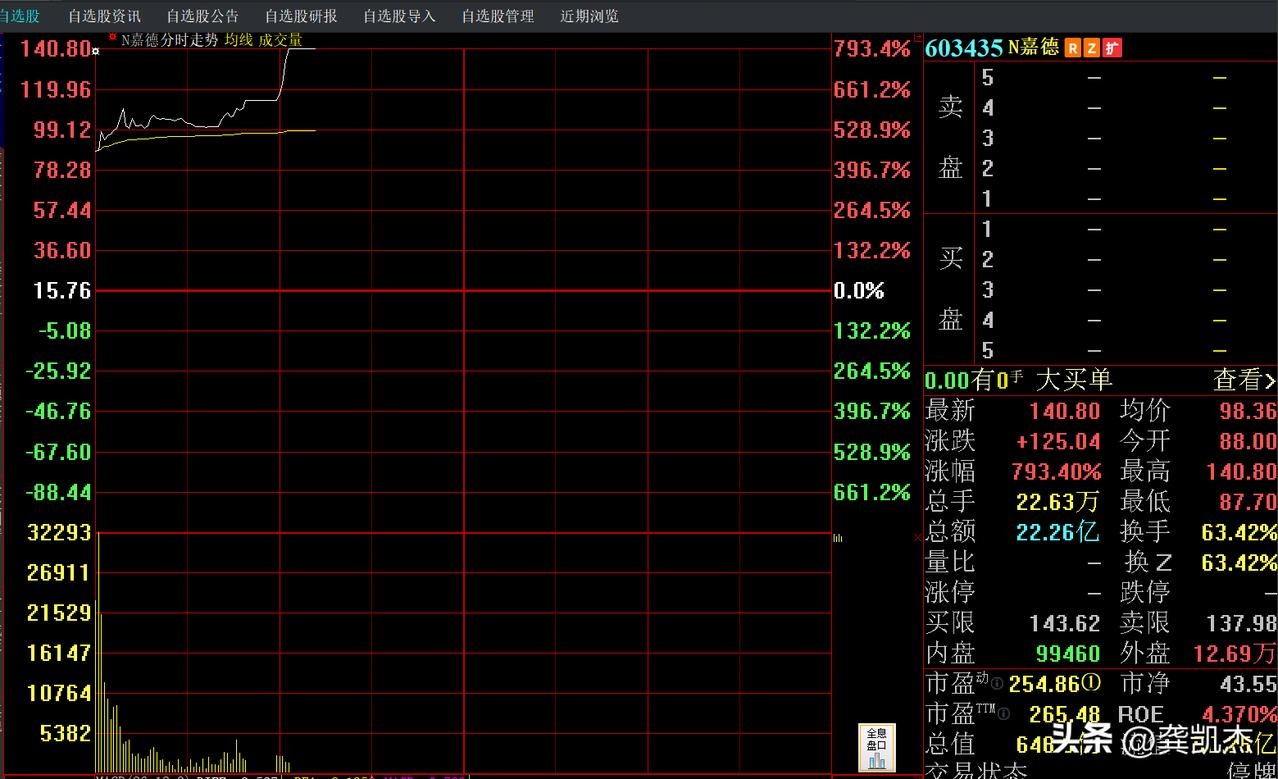Click the 内盘 value 99460

click(x=1069, y=654)
